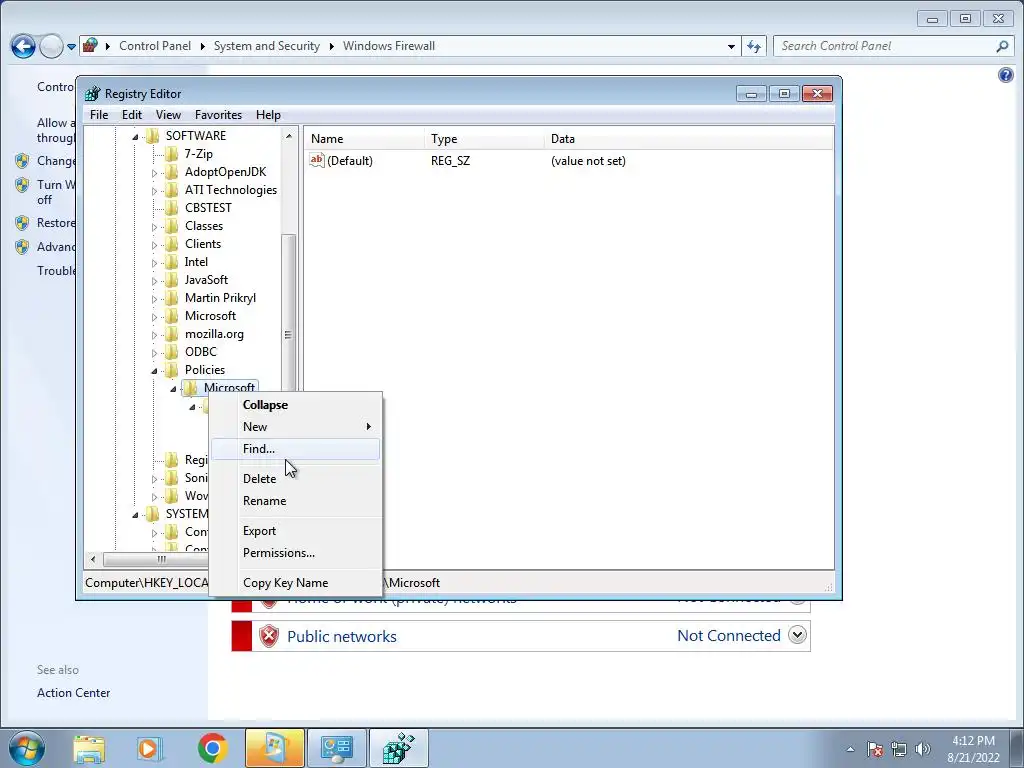Select the CBSTEST key folder icon
The image size is (1024, 768).
pos(172,208)
